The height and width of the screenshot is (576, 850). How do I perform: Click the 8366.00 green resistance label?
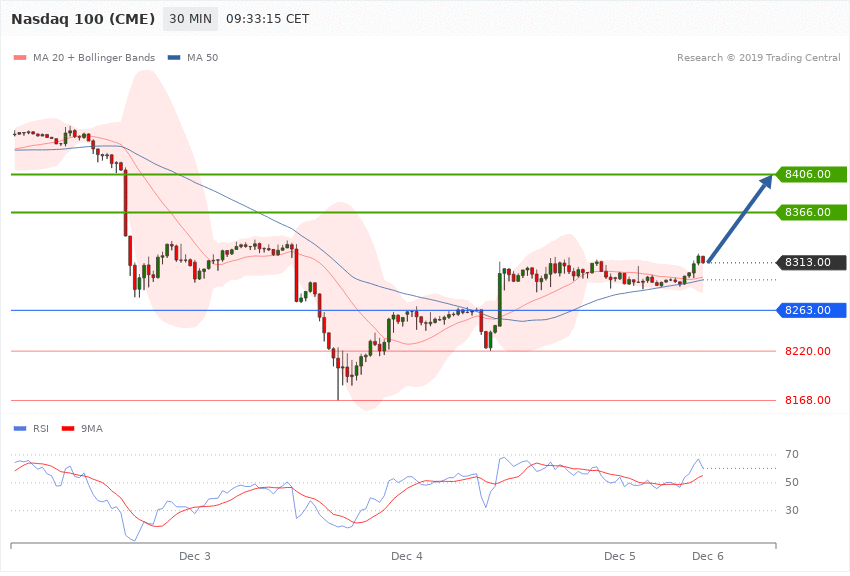(810, 212)
